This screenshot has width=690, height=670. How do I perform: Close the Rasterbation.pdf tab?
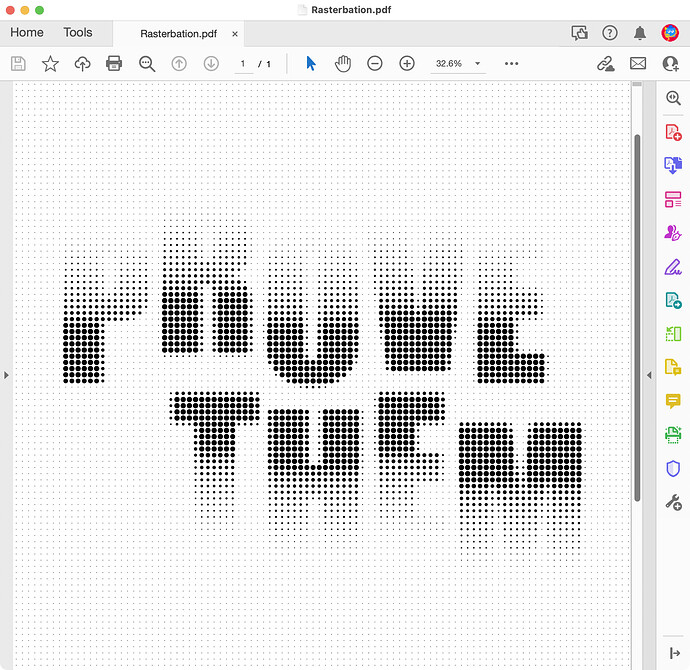coord(235,34)
